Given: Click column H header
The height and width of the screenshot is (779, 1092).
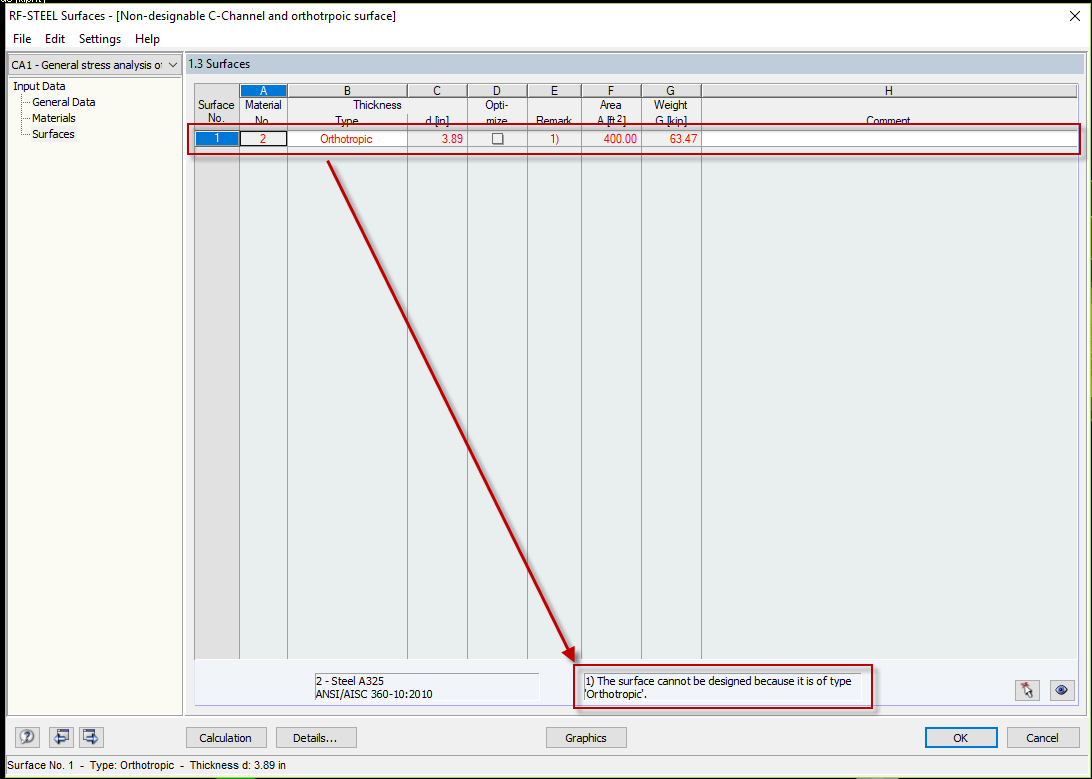Looking at the screenshot, I should [889, 91].
